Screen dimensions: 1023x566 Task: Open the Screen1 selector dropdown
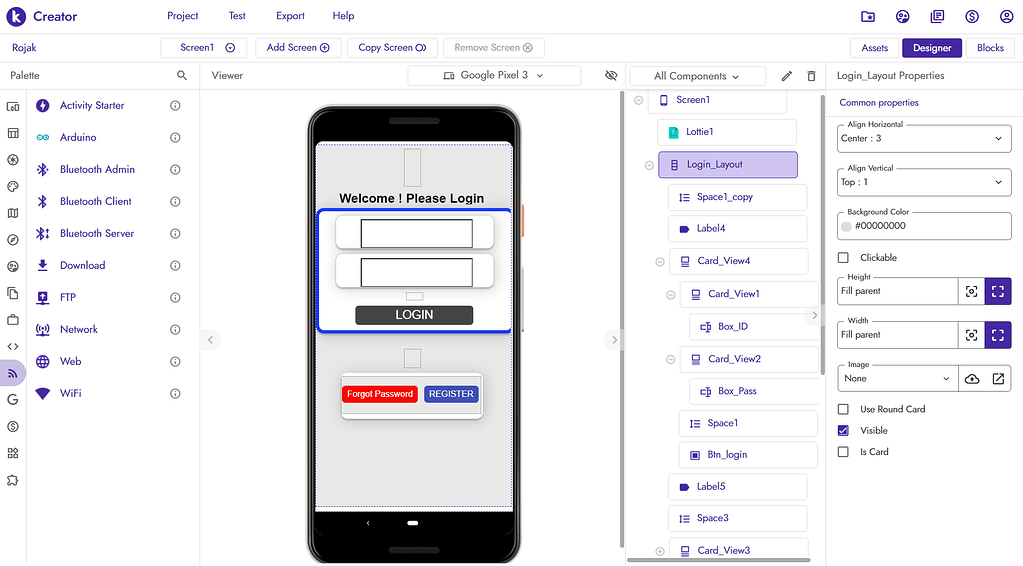point(204,48)
